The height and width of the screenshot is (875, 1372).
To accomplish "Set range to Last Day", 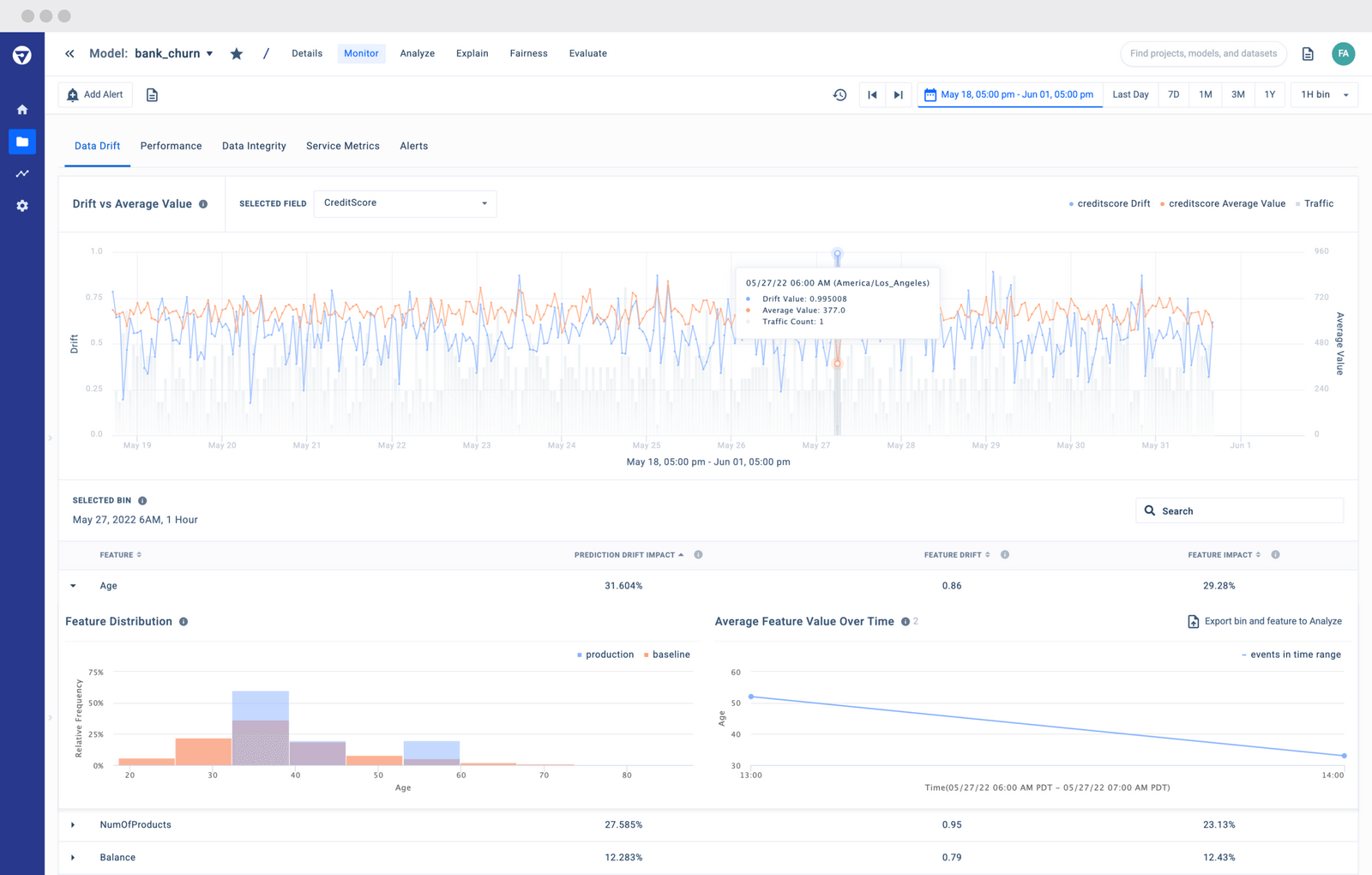I will pos(1130,94).
